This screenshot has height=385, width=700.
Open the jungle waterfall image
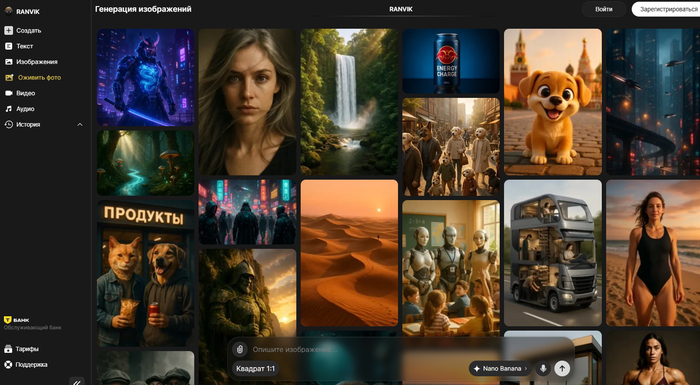coord(349,102)
